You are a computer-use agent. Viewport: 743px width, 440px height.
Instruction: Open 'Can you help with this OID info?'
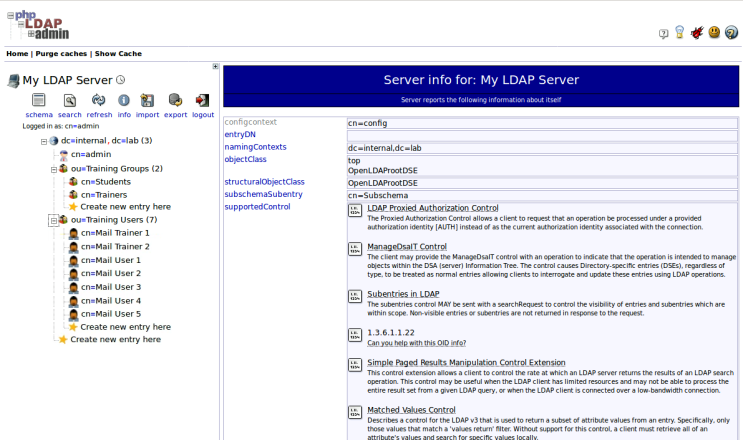417,343
